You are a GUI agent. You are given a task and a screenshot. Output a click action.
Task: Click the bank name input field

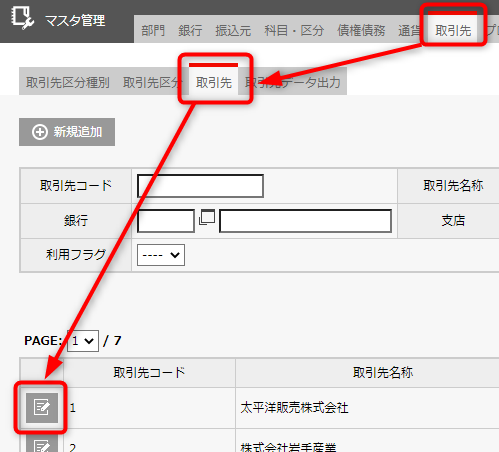(305, 221)
